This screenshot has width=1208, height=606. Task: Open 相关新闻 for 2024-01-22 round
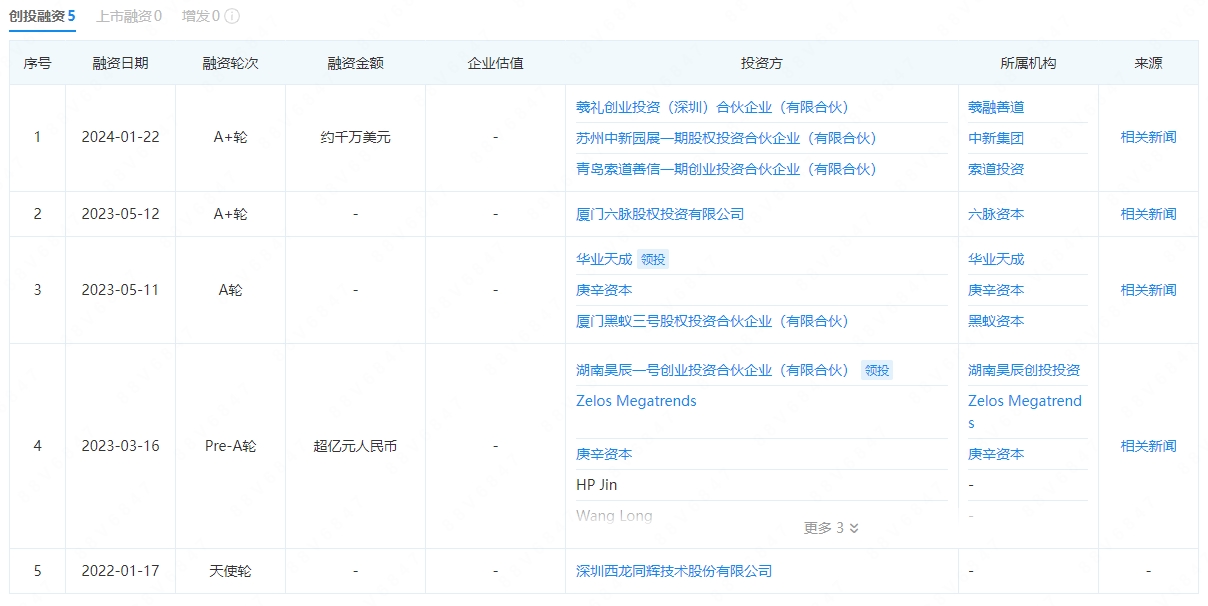pos(1148,138)
